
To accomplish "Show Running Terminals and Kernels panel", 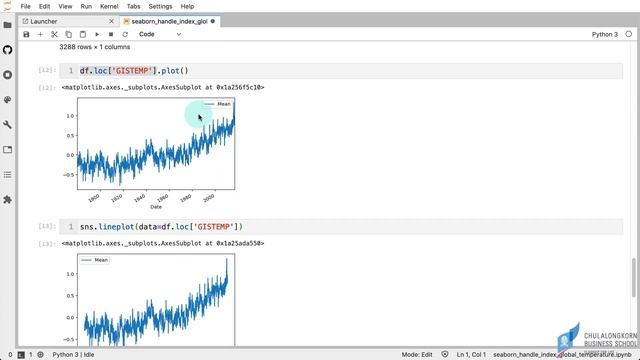I will coord(7,75).
